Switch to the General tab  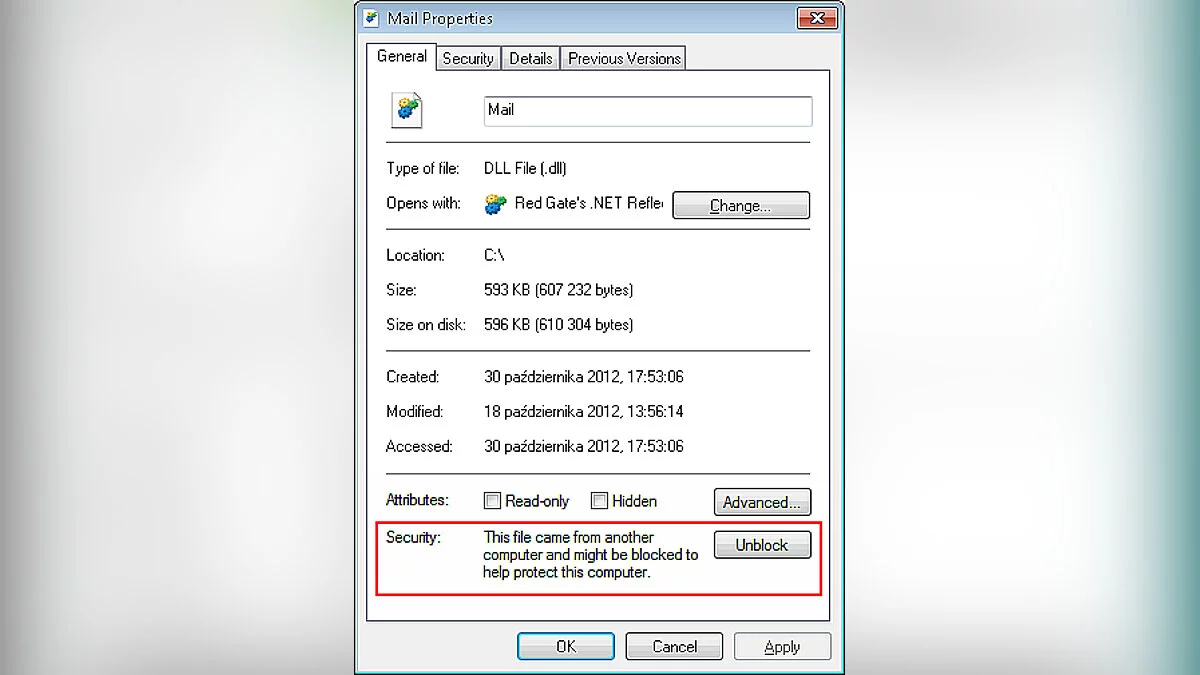(402, 57)
